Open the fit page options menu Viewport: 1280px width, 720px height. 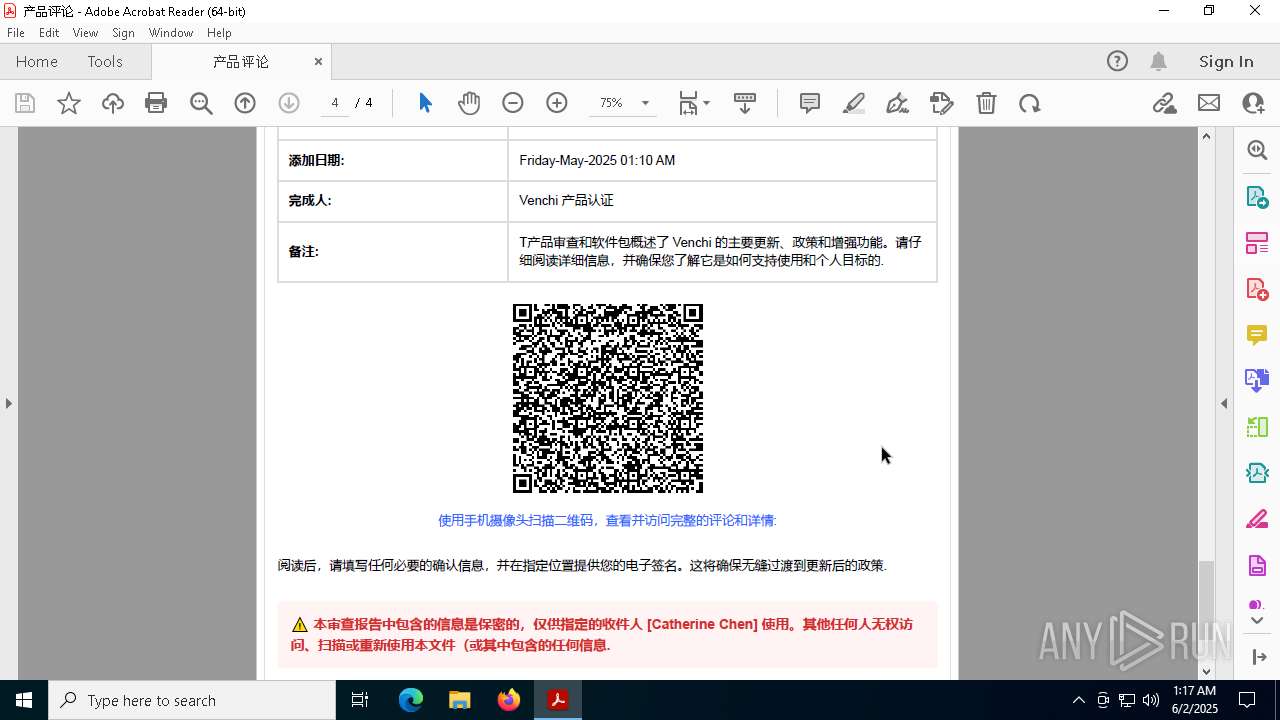tap(694, 103)
